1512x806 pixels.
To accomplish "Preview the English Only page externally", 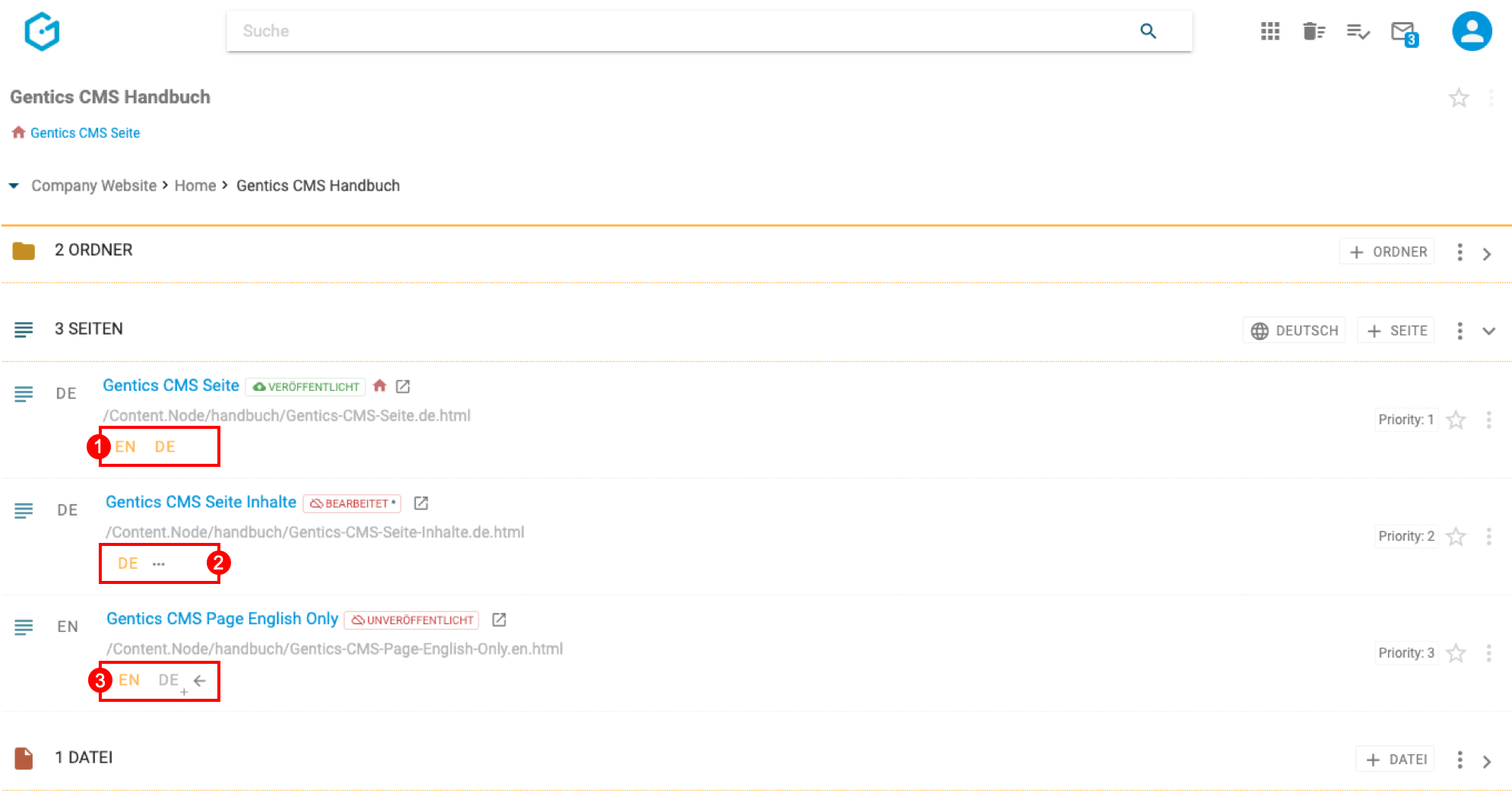I will tap(499, 620).
